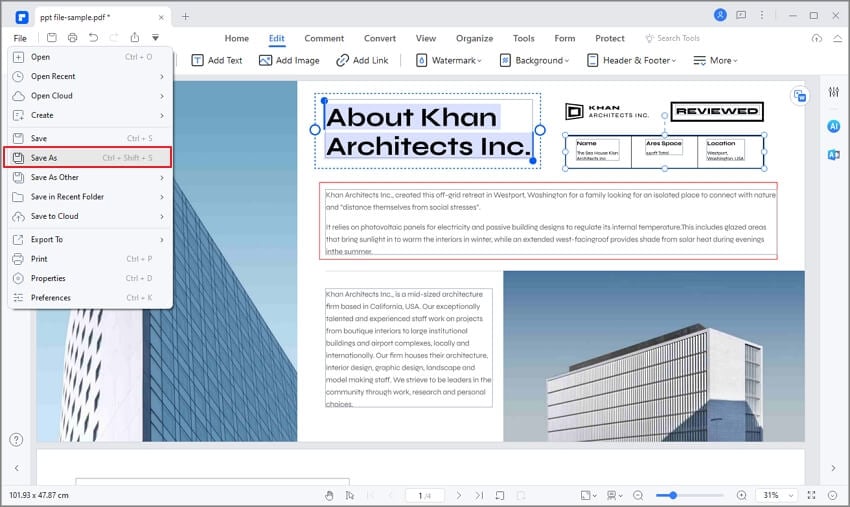Screen dimensions: 850x507
Task: Enter full screen mode
Action: 812,495
